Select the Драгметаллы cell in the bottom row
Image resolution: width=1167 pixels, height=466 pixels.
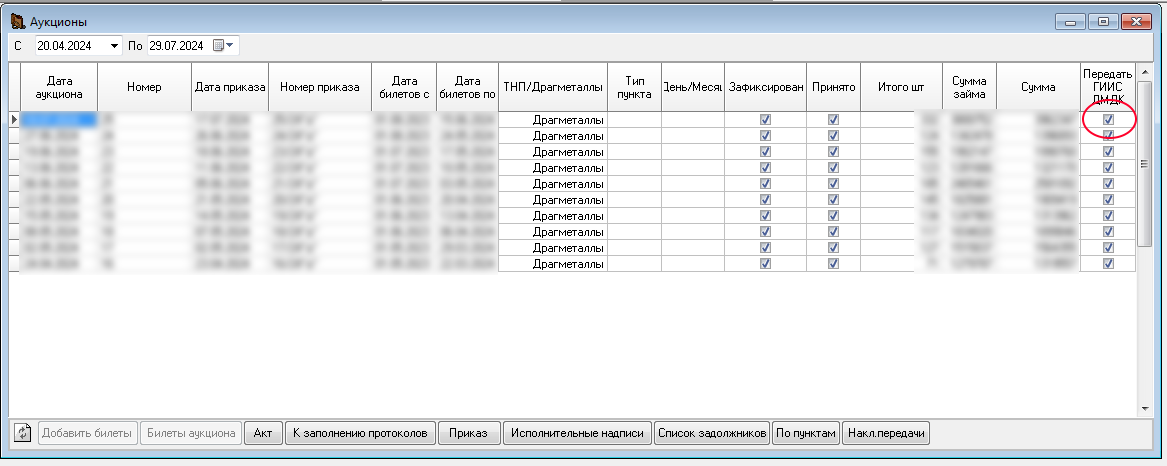point(552,264)
